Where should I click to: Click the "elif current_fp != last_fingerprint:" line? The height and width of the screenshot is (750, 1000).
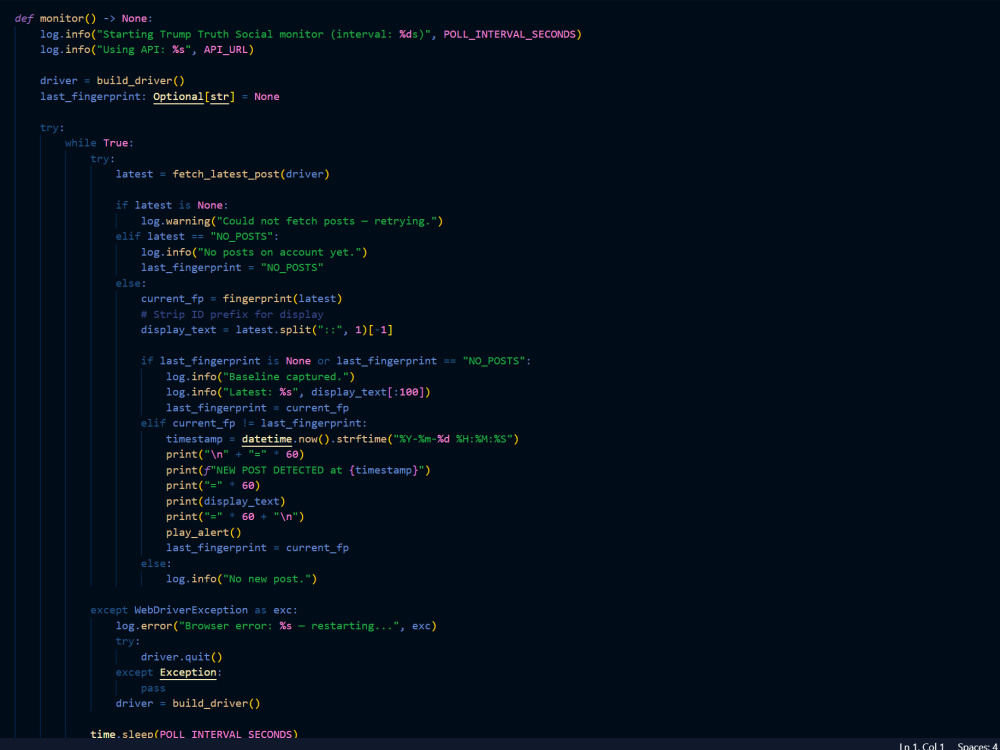coord(254,423)
